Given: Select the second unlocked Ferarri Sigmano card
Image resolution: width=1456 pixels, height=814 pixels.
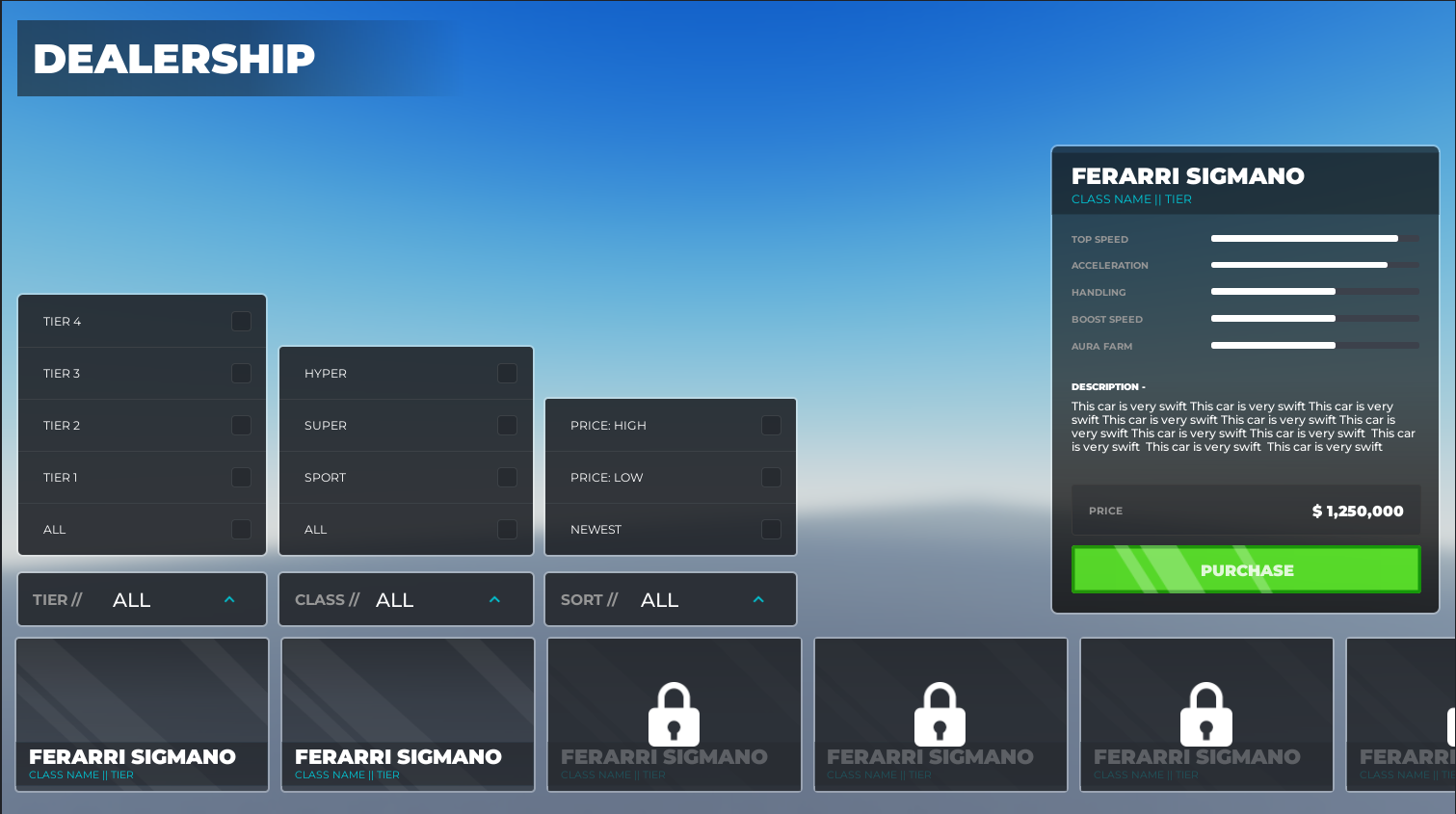Looking at the screenshot, I should coord(408,715).
